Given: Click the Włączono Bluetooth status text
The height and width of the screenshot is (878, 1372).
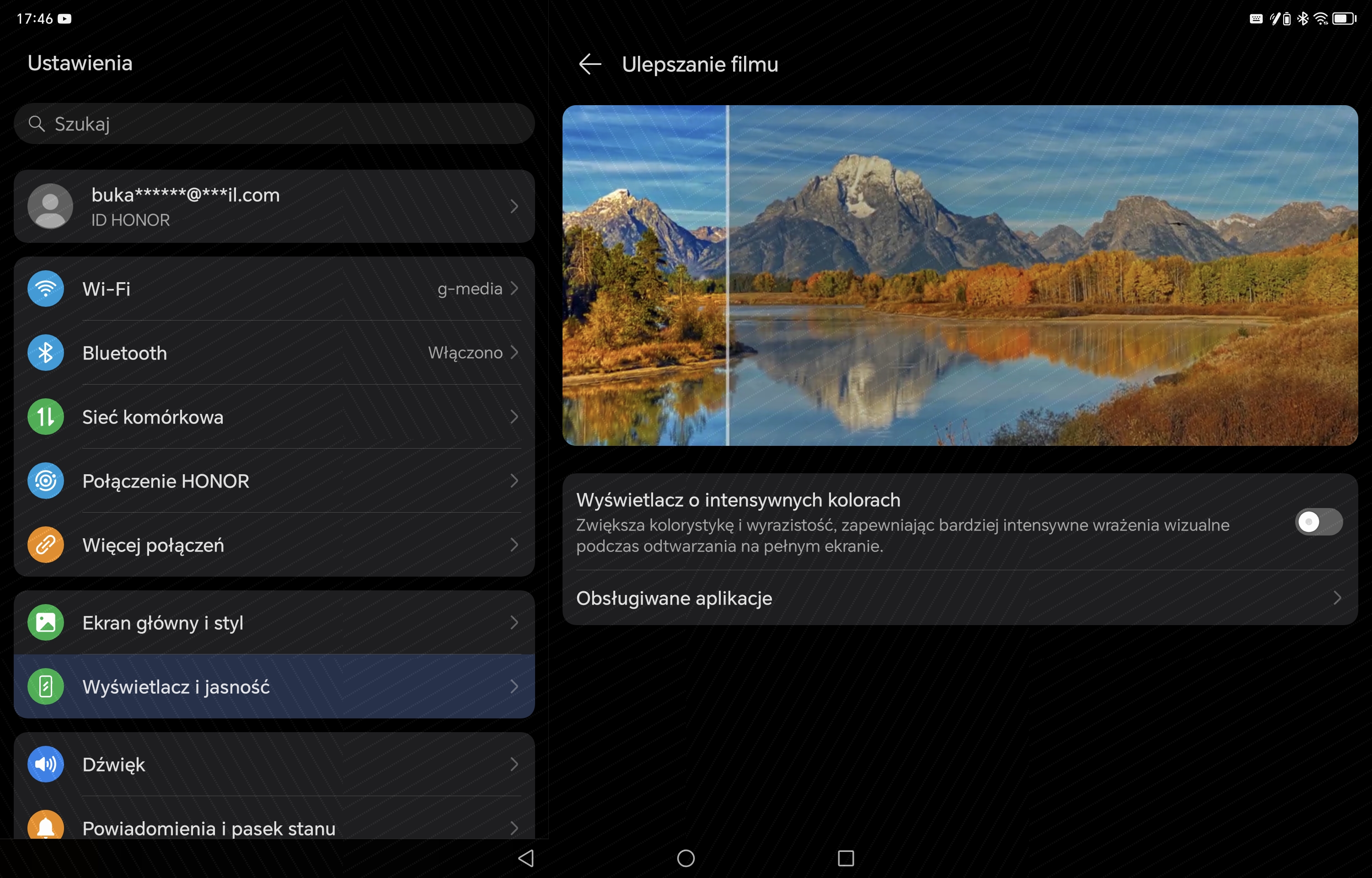Looking at the screenshot, I should 465,353.
